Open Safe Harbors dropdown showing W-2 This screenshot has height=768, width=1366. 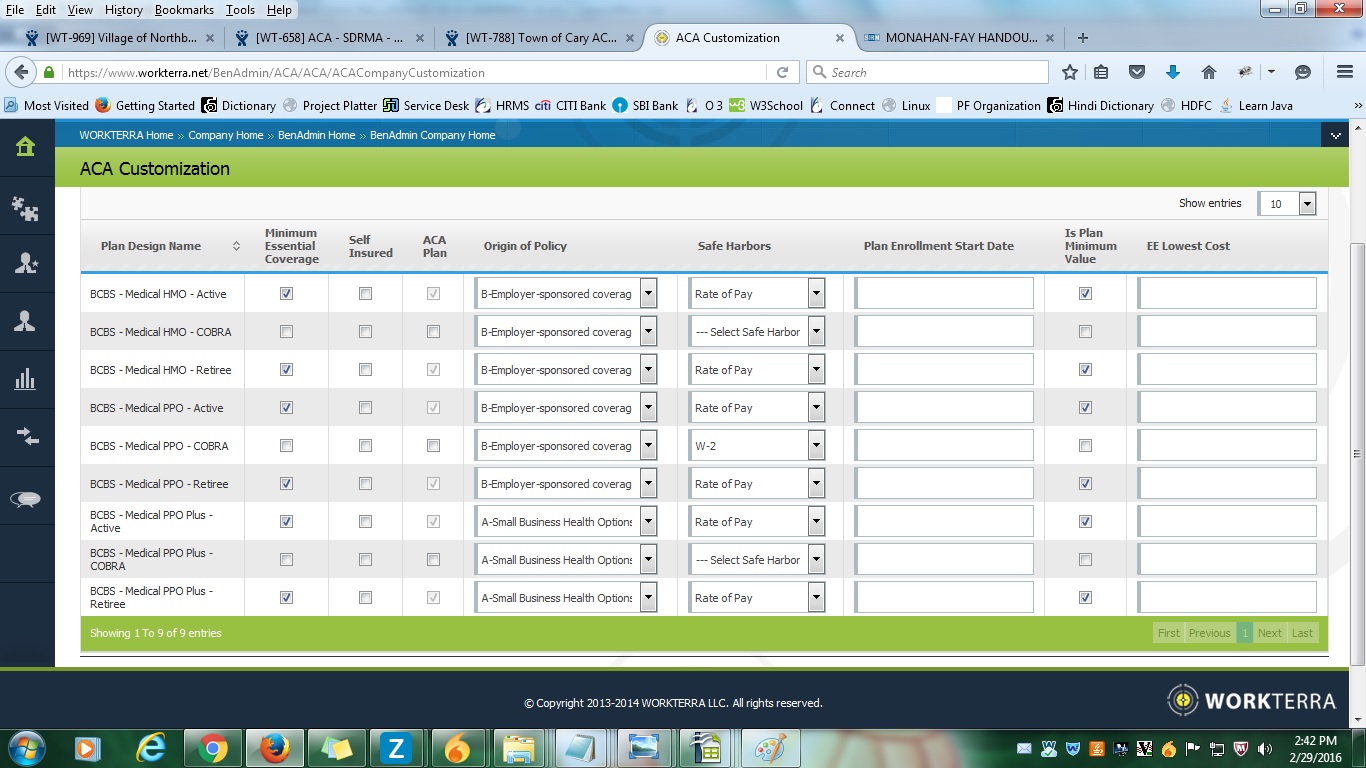pos(816,446)
